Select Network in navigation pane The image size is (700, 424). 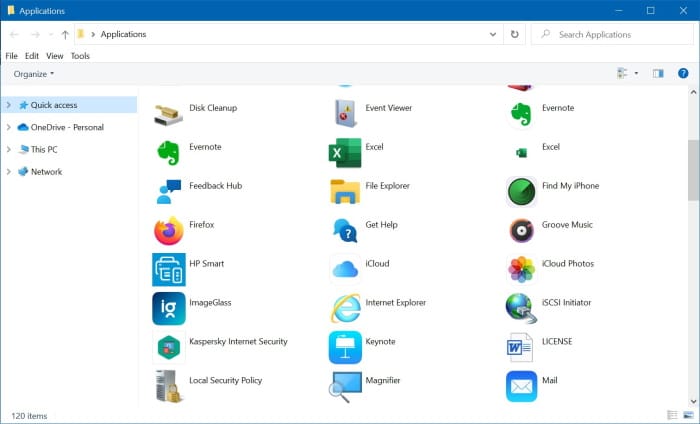(x=46, y=171)
